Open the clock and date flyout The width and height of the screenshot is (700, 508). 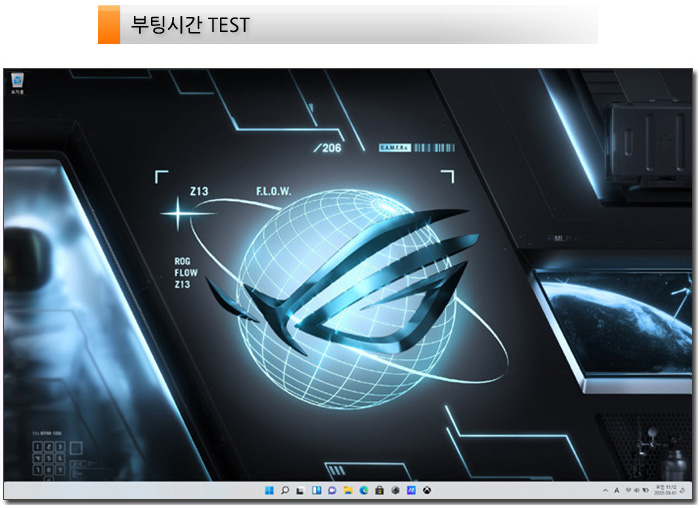coord(665,490)
